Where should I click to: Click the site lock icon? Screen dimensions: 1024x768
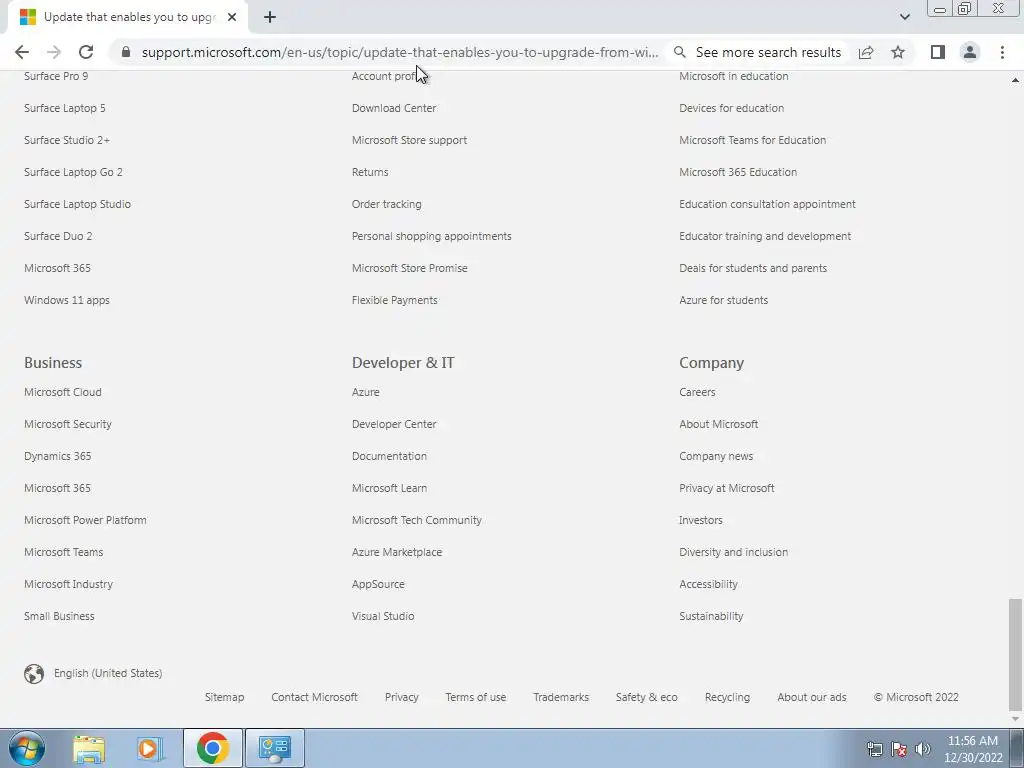pyautogui.click(x=126, y=52)
